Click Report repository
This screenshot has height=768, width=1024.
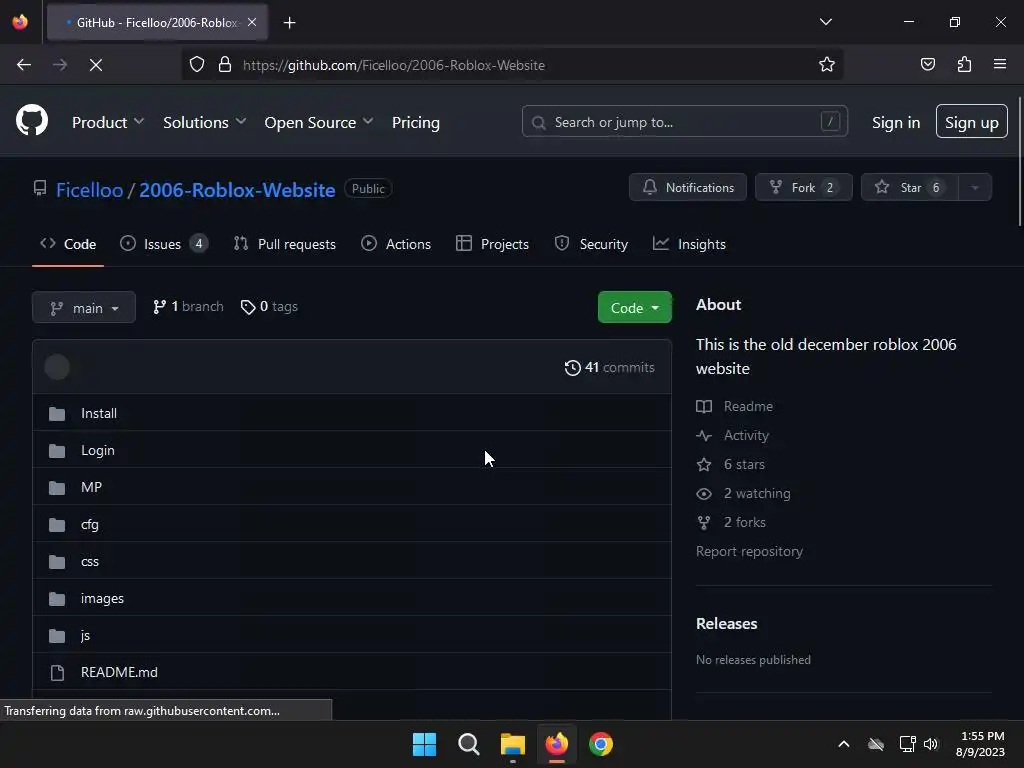click(x=749, y=551)
